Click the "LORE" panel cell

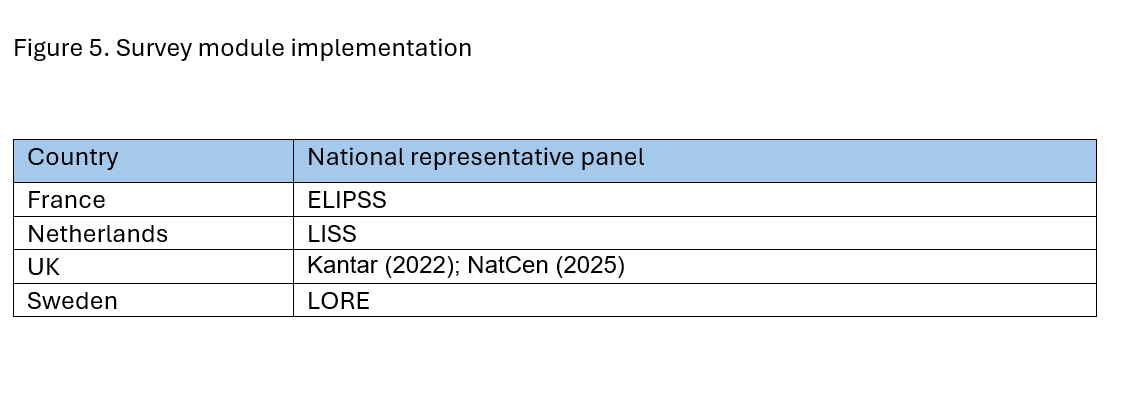(338, 301)
